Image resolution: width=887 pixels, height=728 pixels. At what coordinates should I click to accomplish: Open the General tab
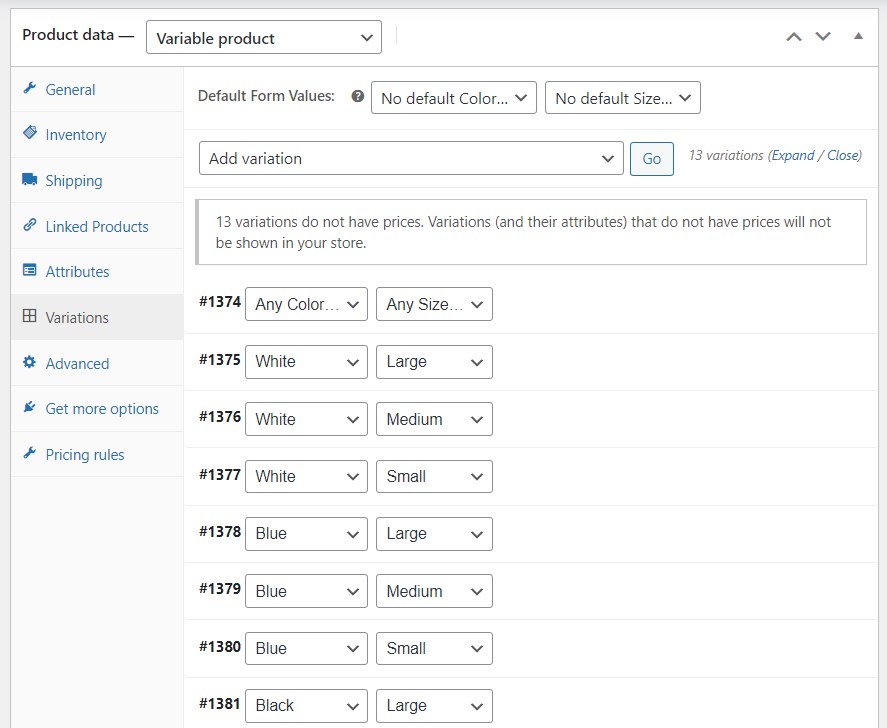97,89
